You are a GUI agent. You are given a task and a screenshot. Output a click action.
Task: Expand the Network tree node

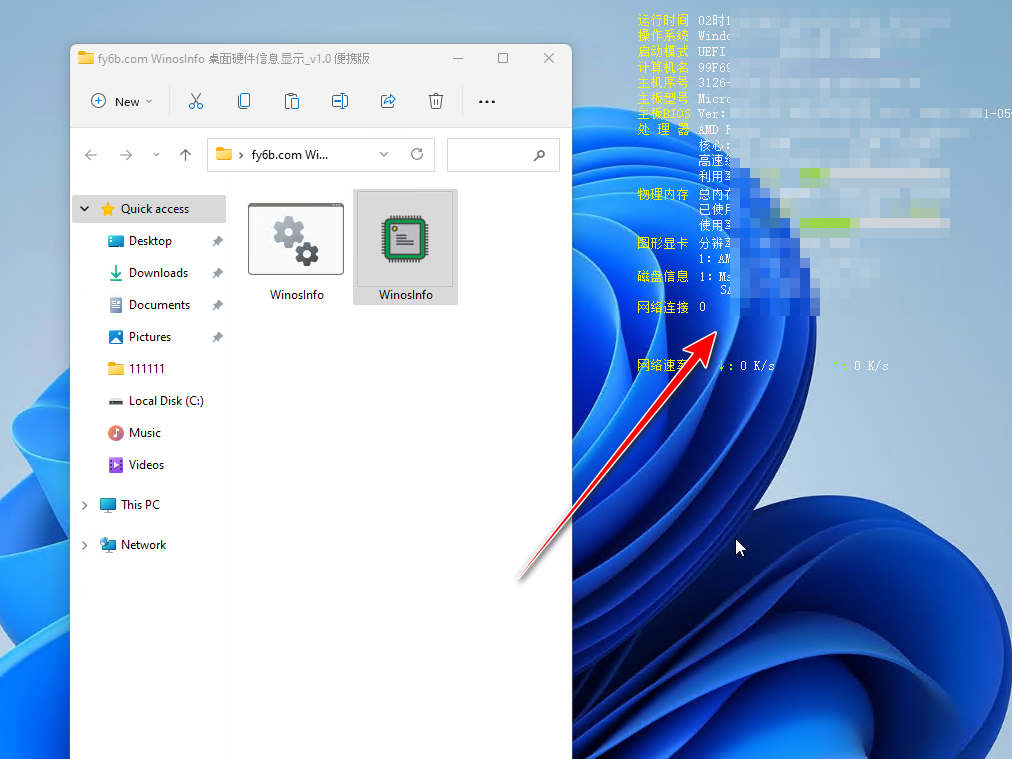[x=85, y=545]
